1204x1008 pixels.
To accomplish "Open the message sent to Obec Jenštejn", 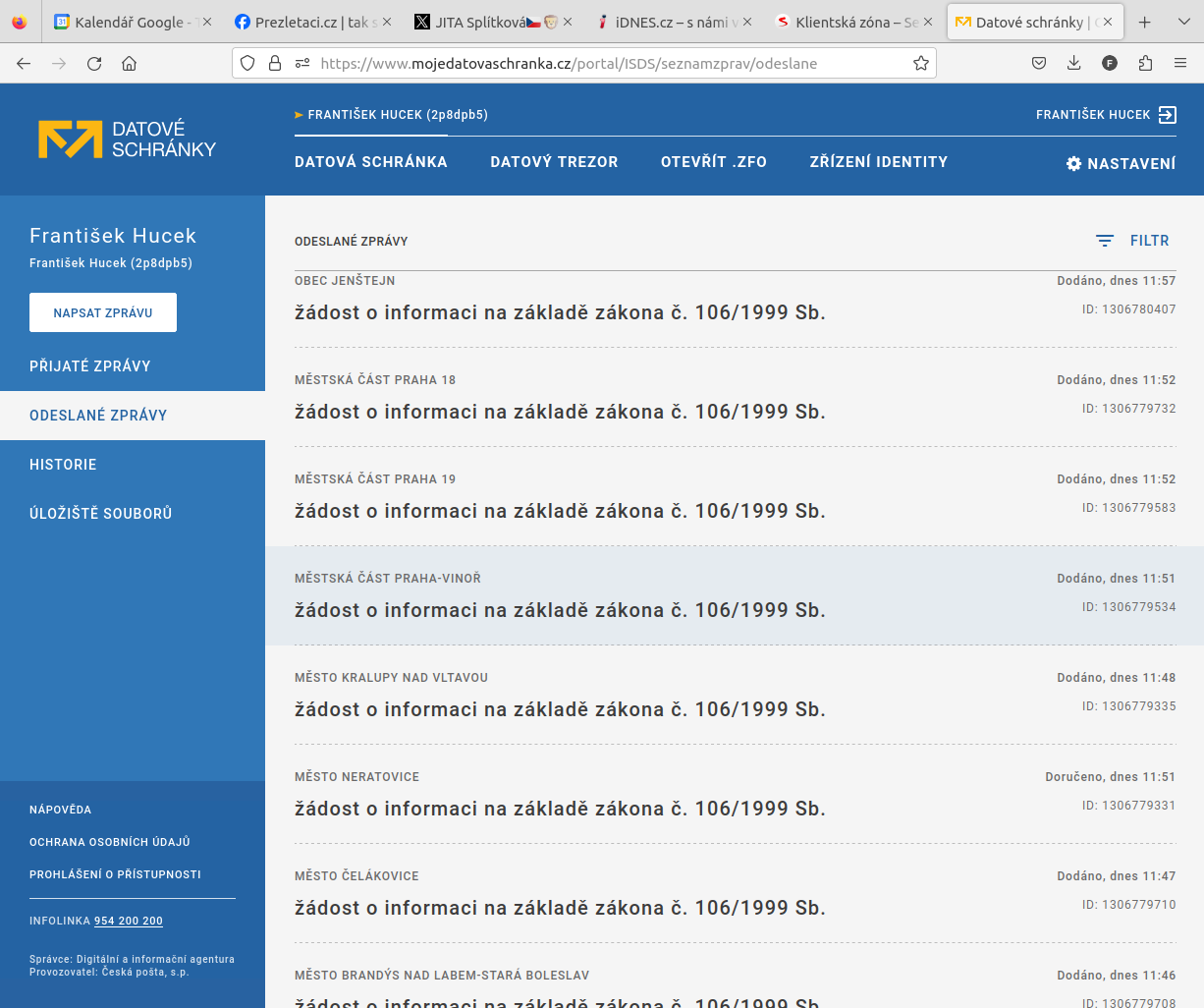I will (736, 308).
